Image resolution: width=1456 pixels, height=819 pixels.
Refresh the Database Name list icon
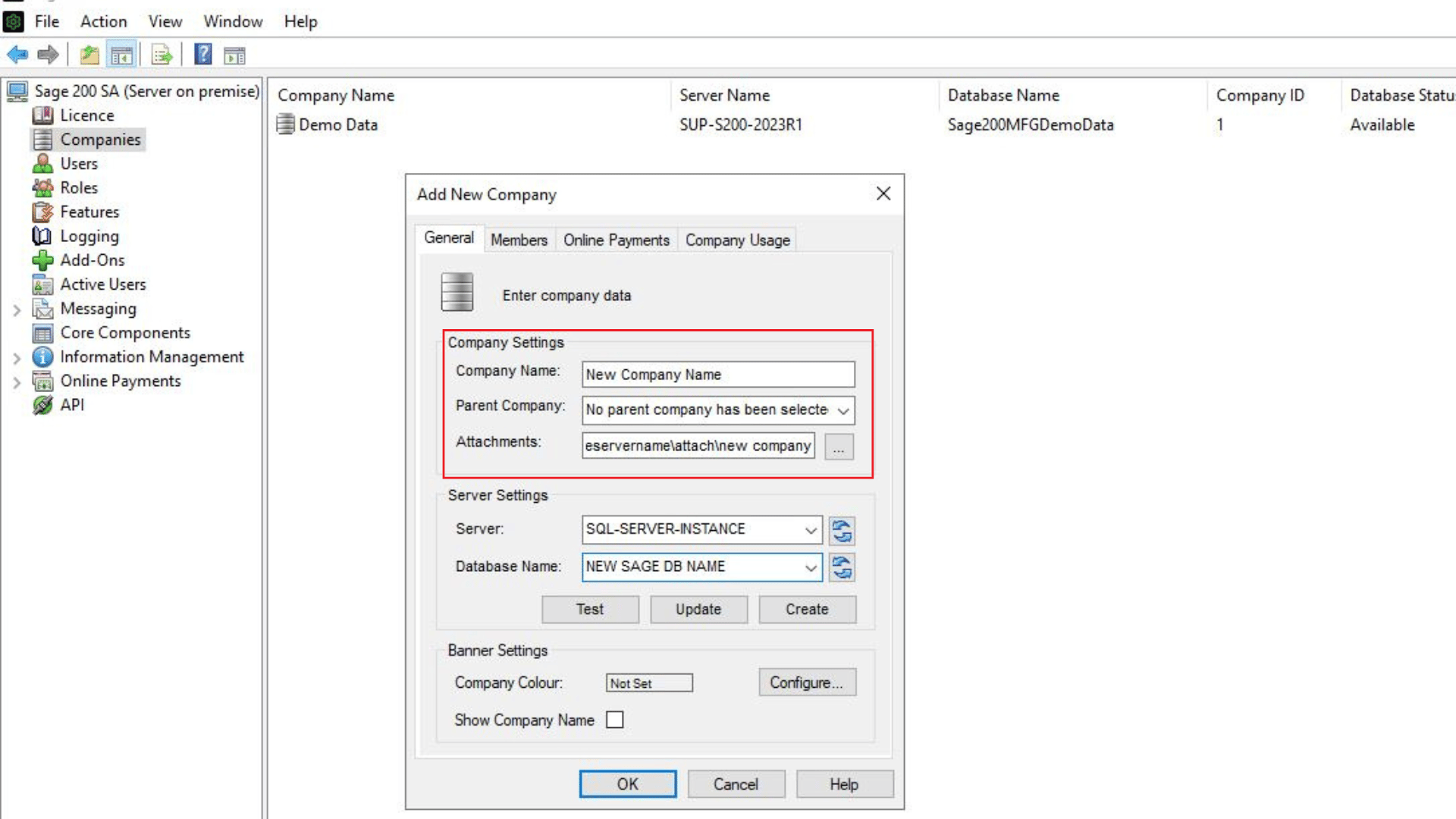click(x=842, y=567)
